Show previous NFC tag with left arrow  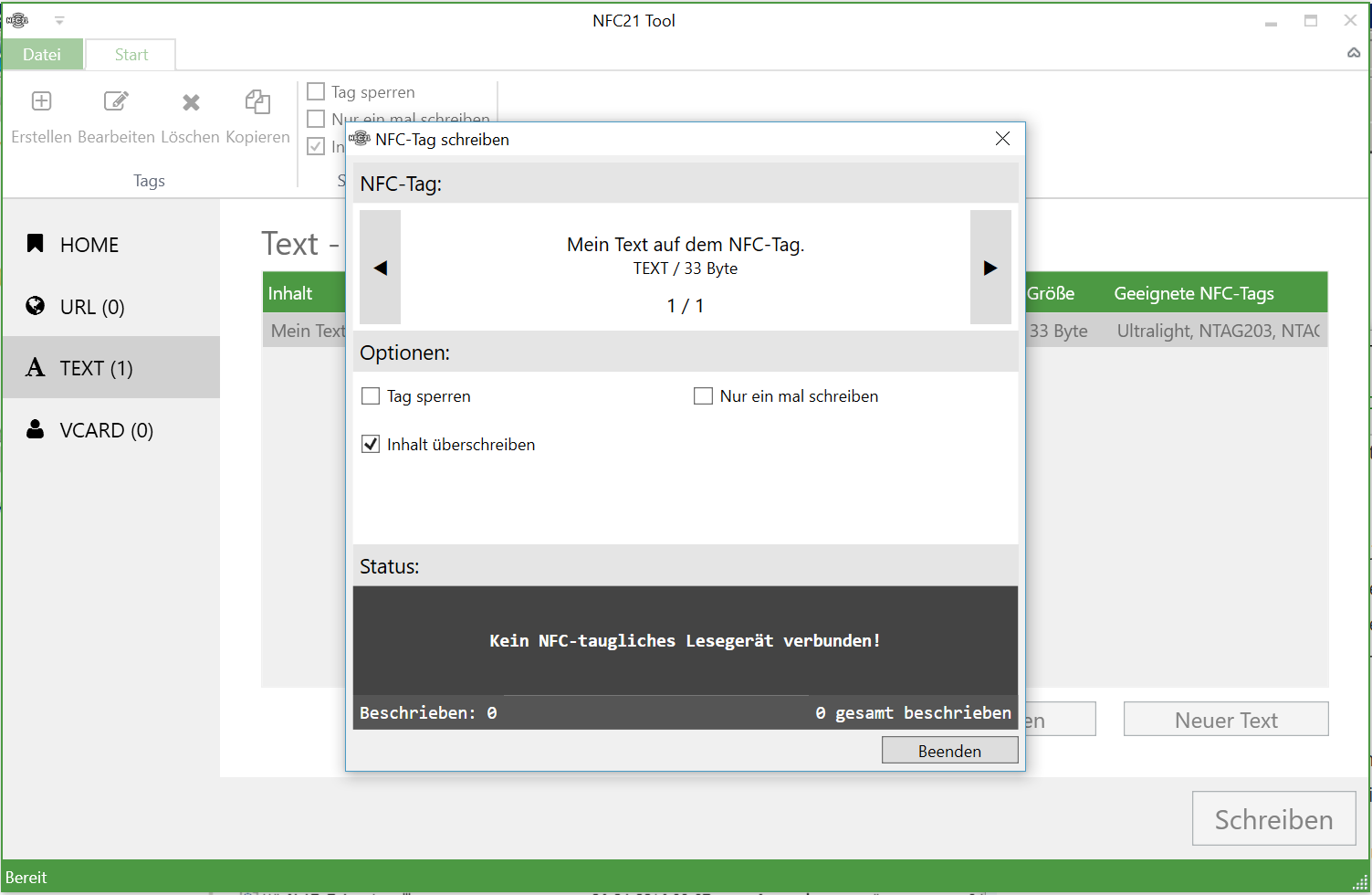click(x=380, y=267)
